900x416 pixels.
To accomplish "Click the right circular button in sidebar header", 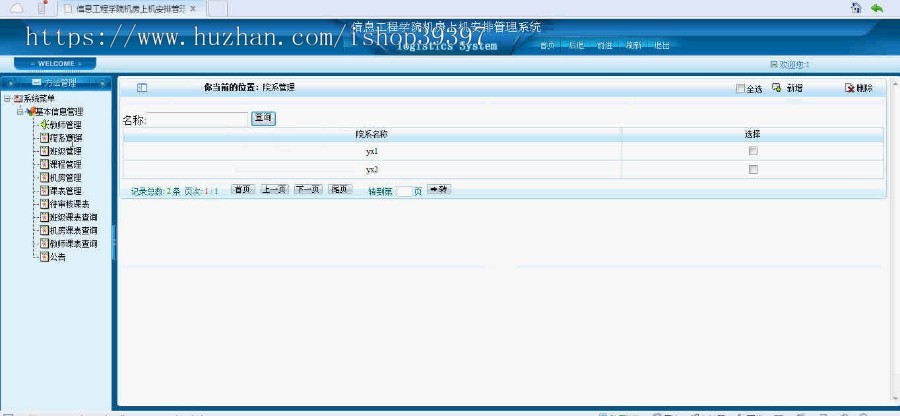I will [x=102, y=83].
